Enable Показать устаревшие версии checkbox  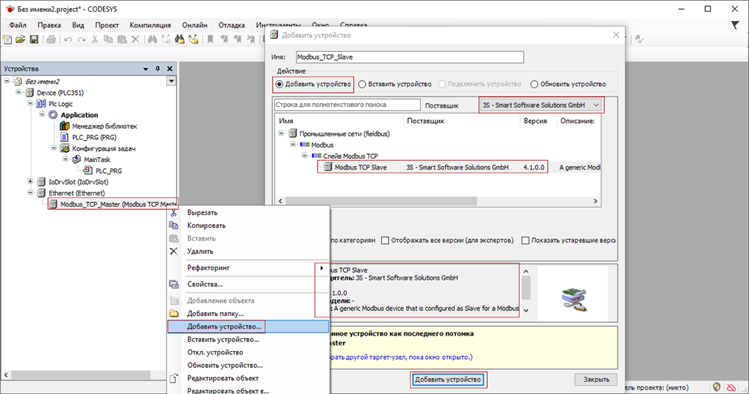[525, 240]
